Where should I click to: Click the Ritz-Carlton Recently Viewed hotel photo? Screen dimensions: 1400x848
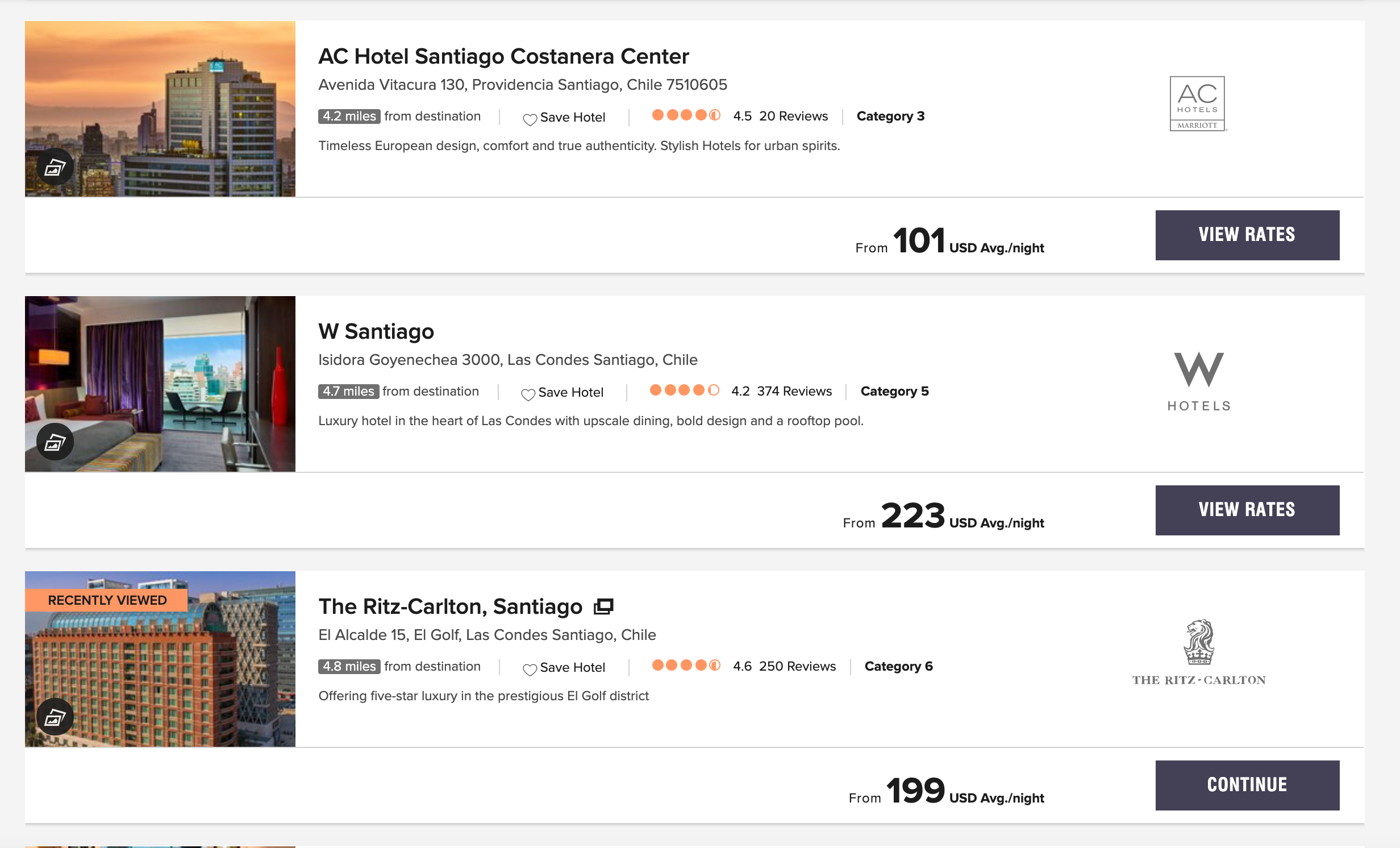(160, 659)
